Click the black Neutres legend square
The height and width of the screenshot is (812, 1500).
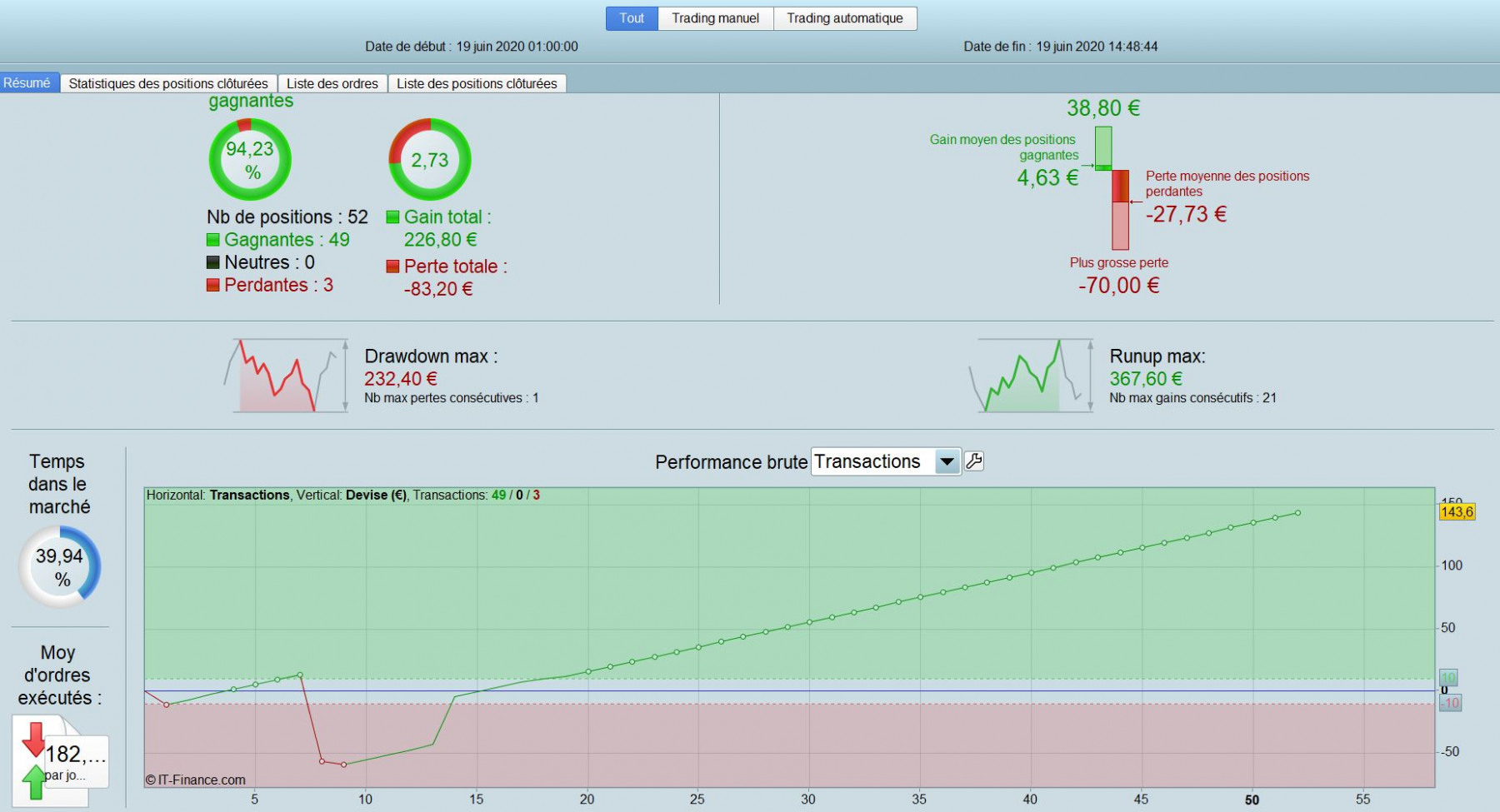[x=213, y=262]
